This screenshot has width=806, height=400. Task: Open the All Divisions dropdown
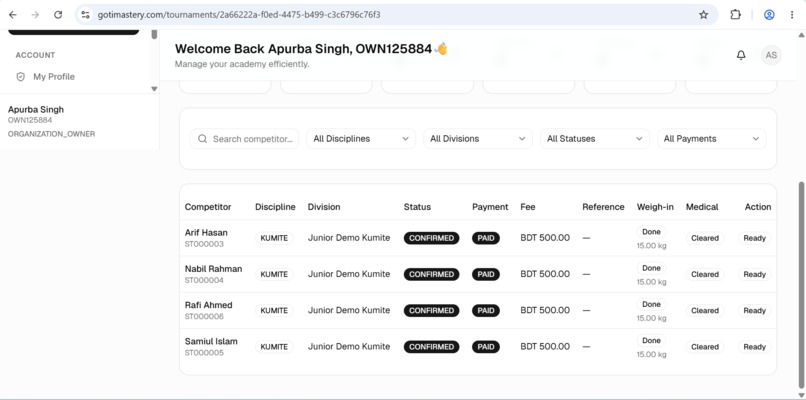coord(478,139)
